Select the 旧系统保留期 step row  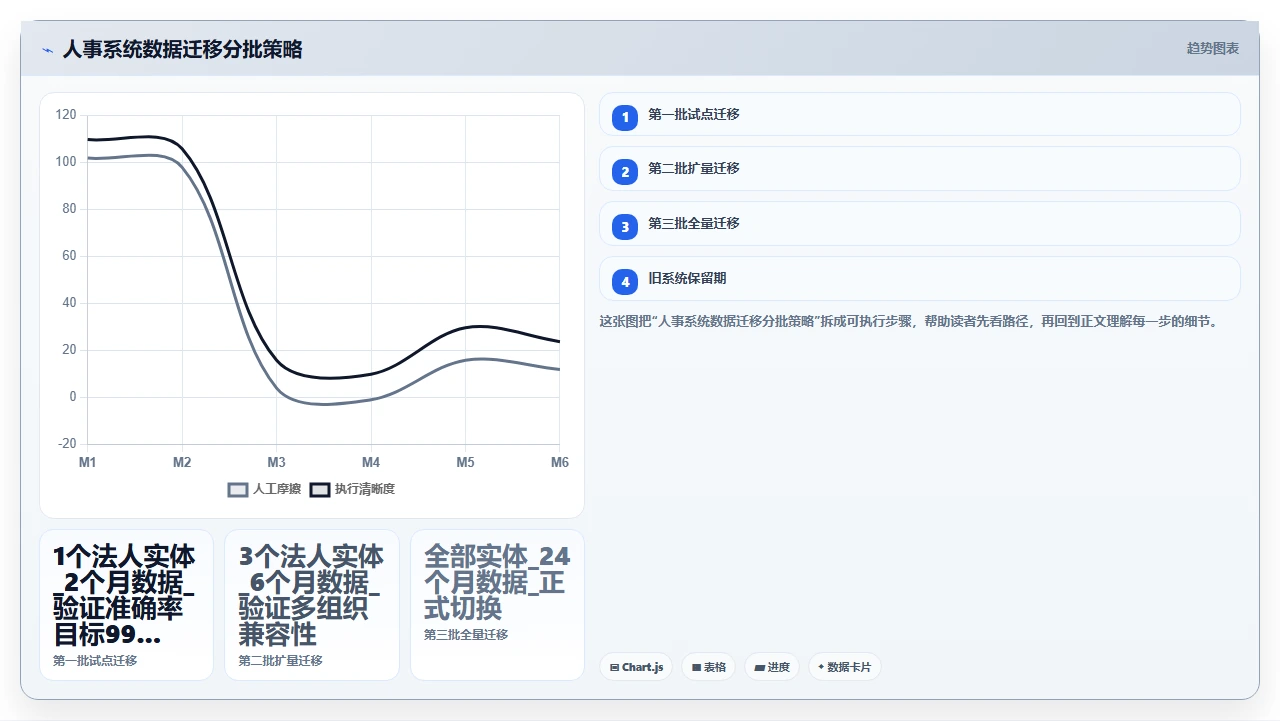[920, 279]
